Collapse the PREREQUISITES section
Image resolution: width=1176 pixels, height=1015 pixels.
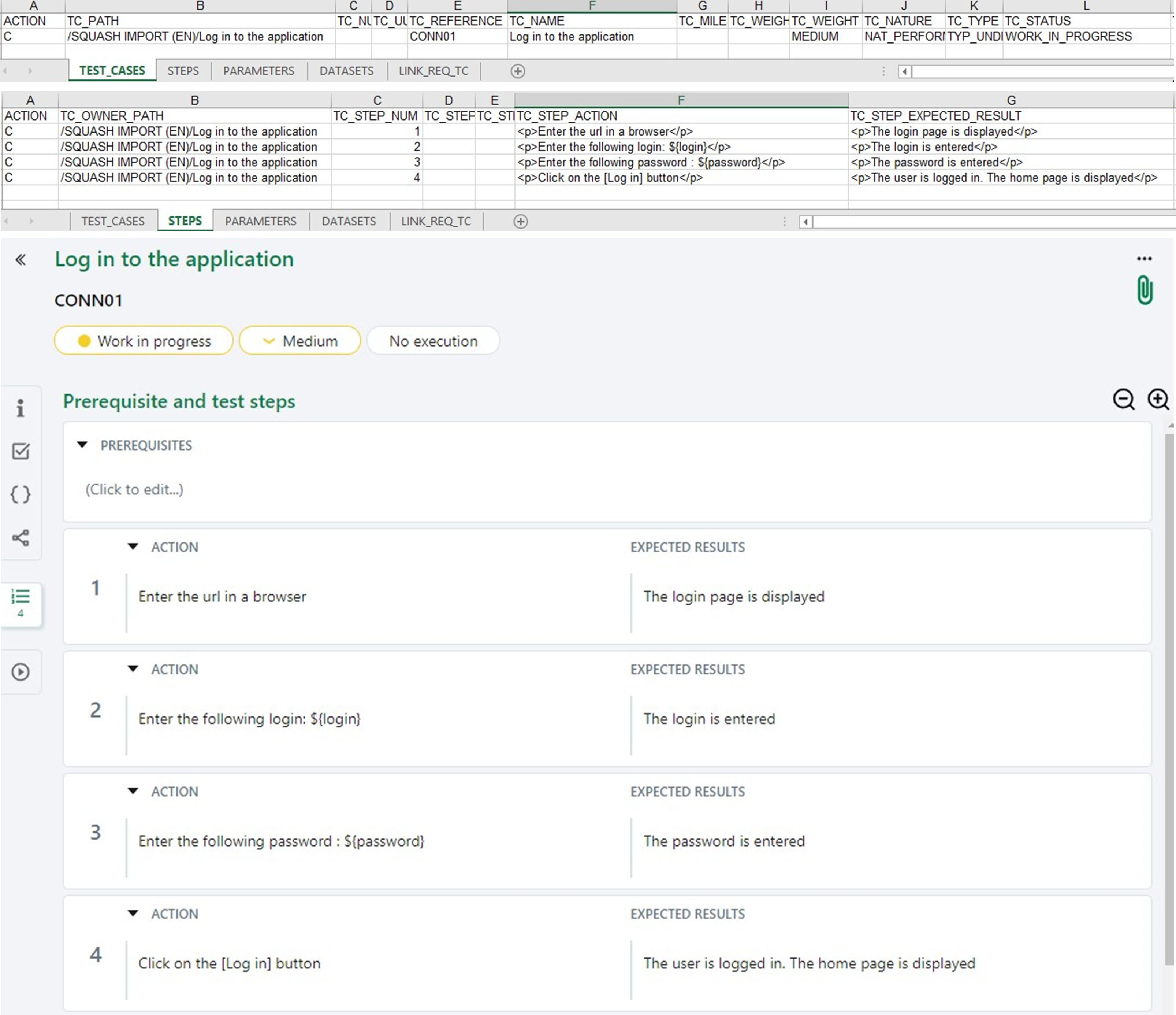(83, 445)
